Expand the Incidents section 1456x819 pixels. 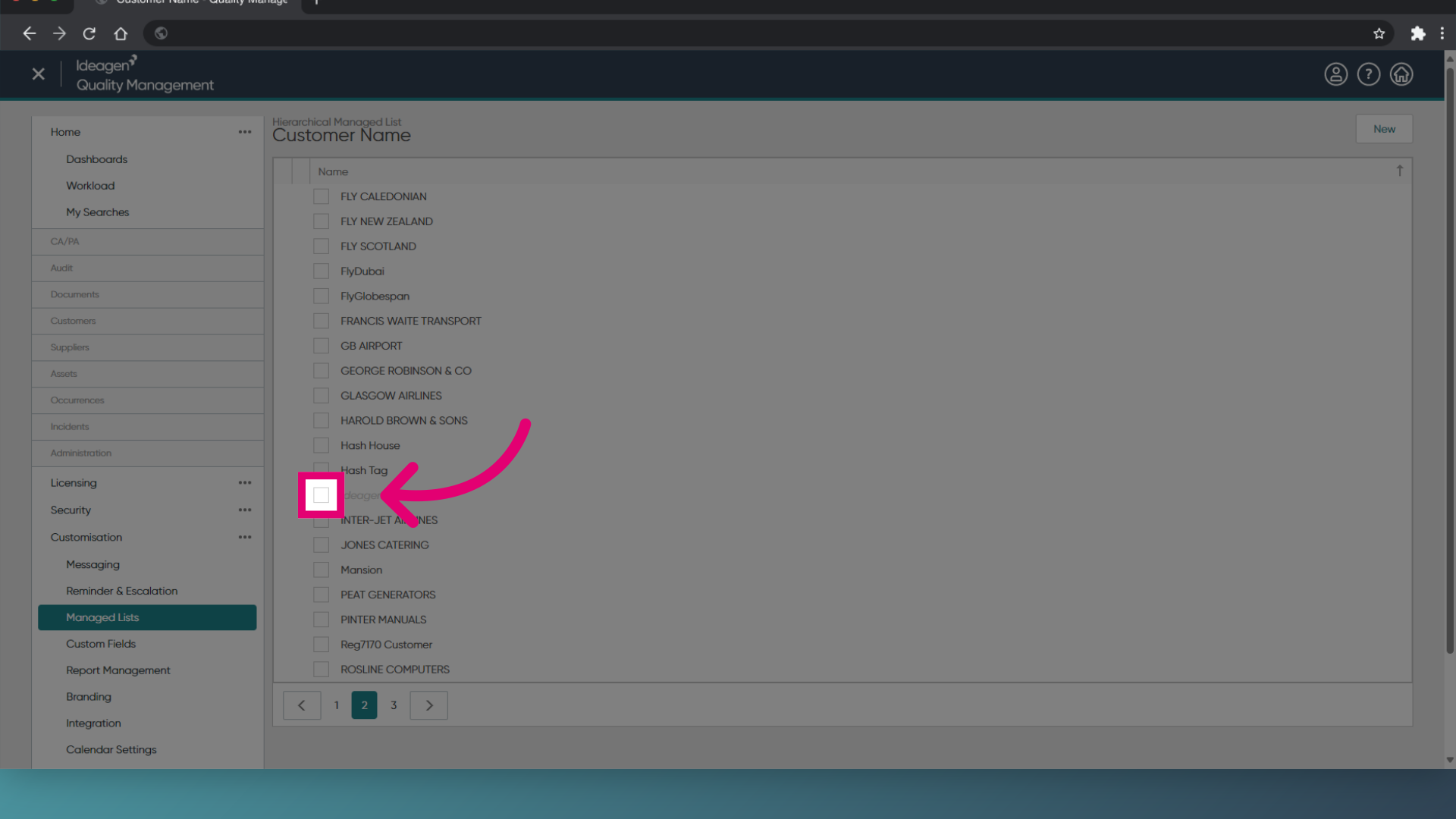147,428
